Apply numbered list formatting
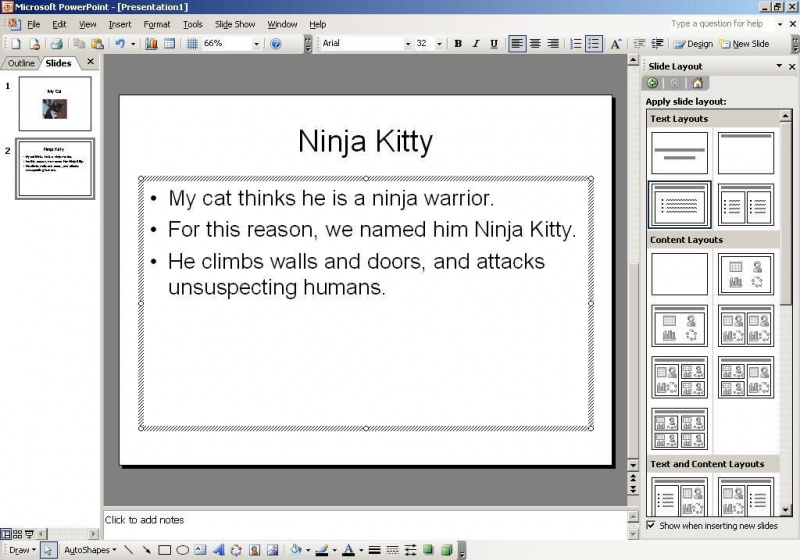The width and height of the screenshot is (800, 560). coord(576,44)
